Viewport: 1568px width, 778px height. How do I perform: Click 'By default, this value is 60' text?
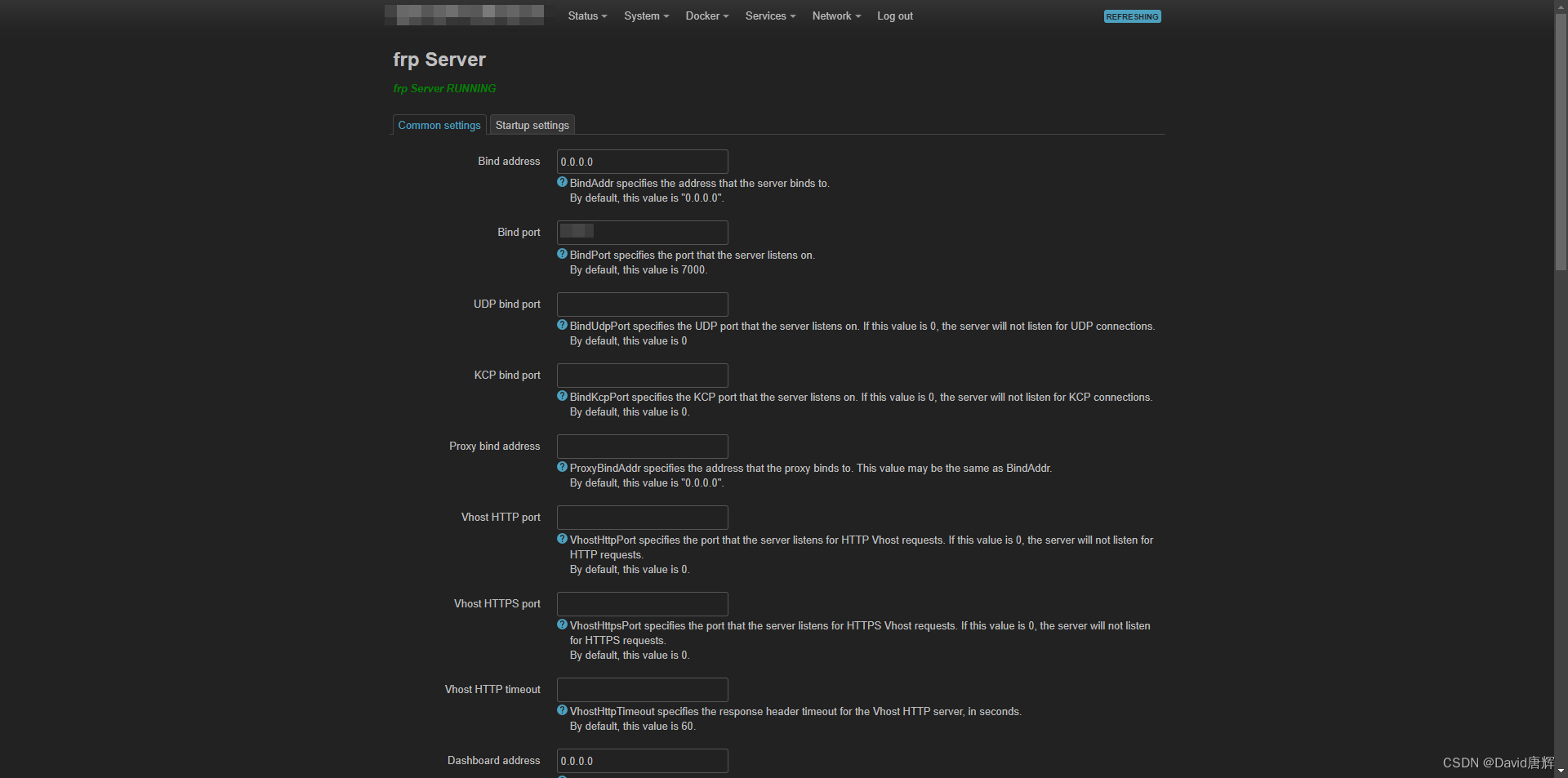click(632, 727)
